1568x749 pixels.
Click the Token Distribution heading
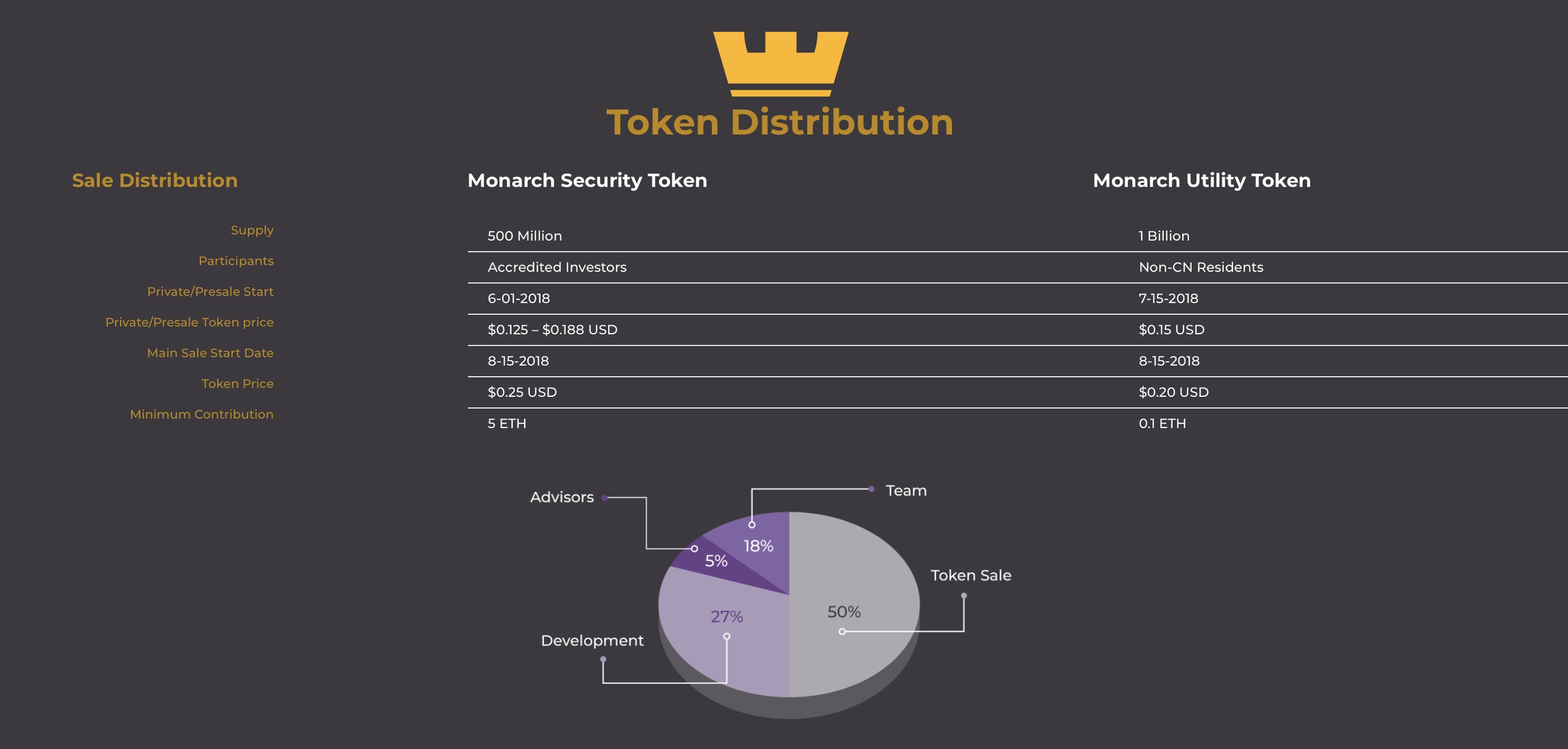pos(780,122)
